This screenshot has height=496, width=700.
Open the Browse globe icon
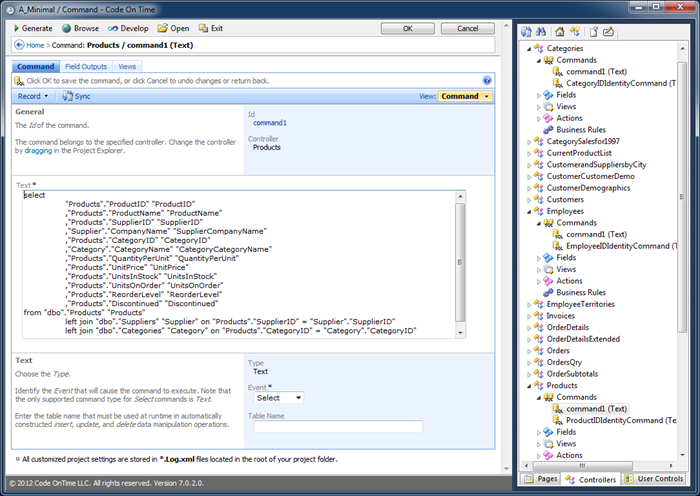(x=67, y=29)
